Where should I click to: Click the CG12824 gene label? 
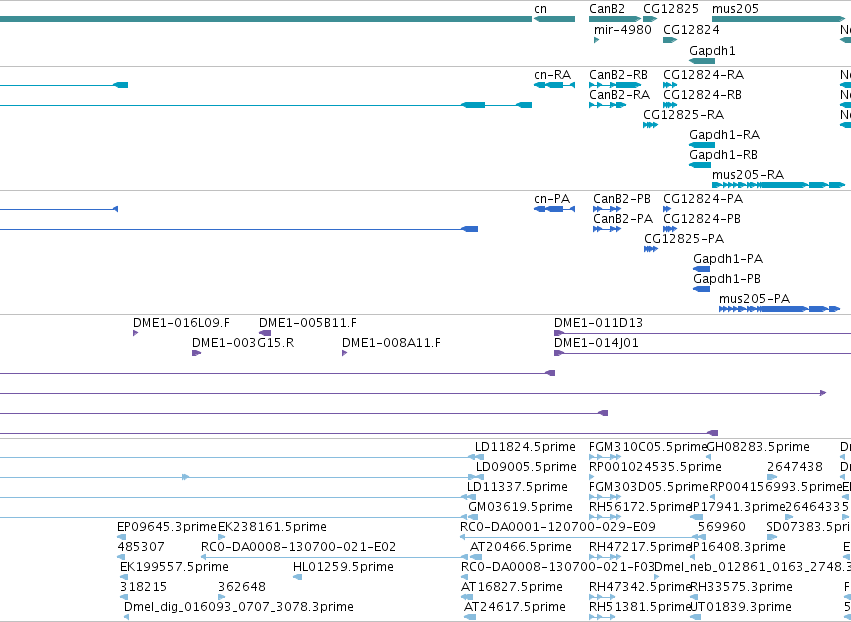tap(691, 29)
